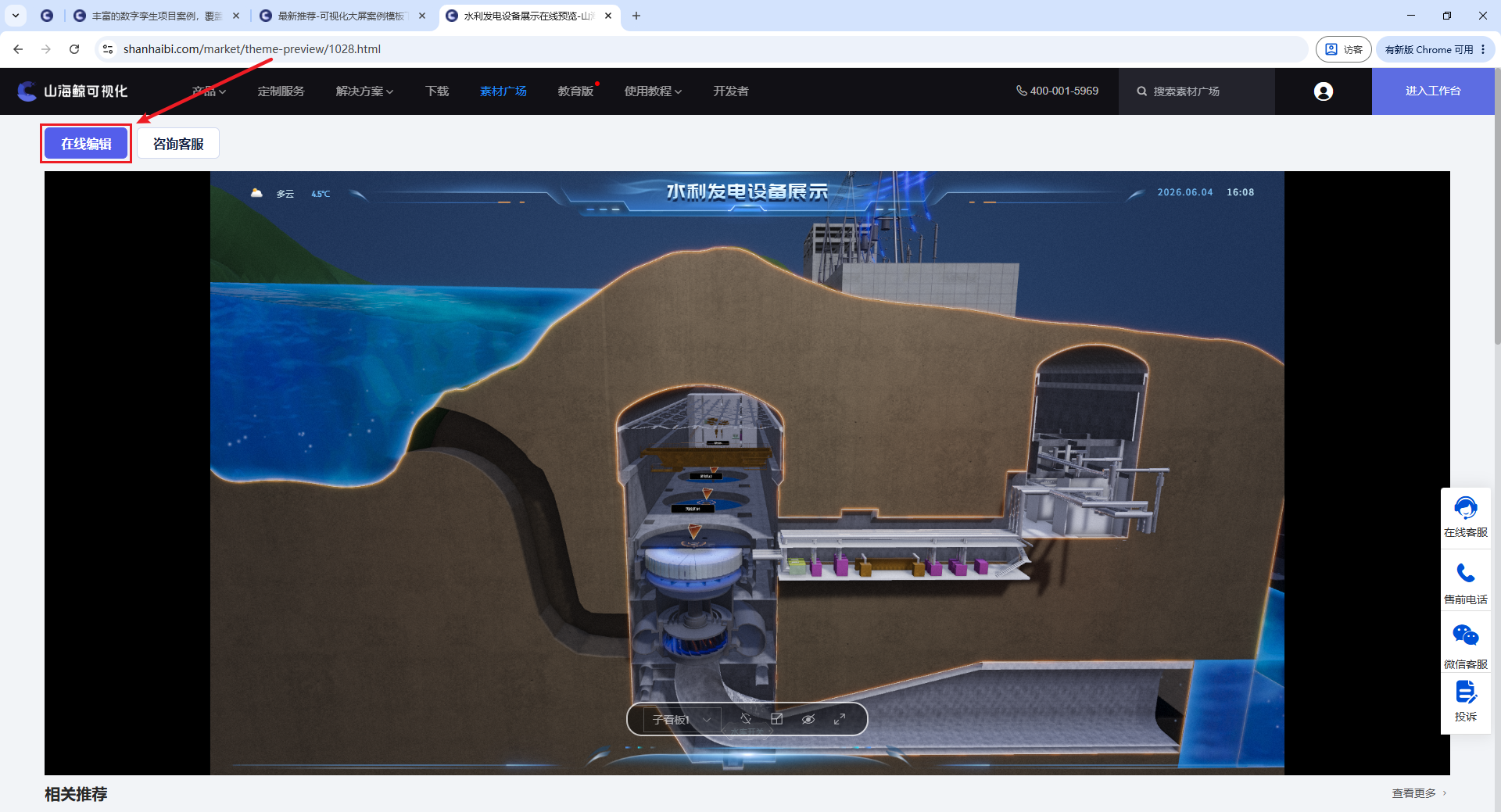Screen dimensions: 1501x812
Task: Click the 相关推荐 heading
Action: pyautogui.click(x=76, y=794)
